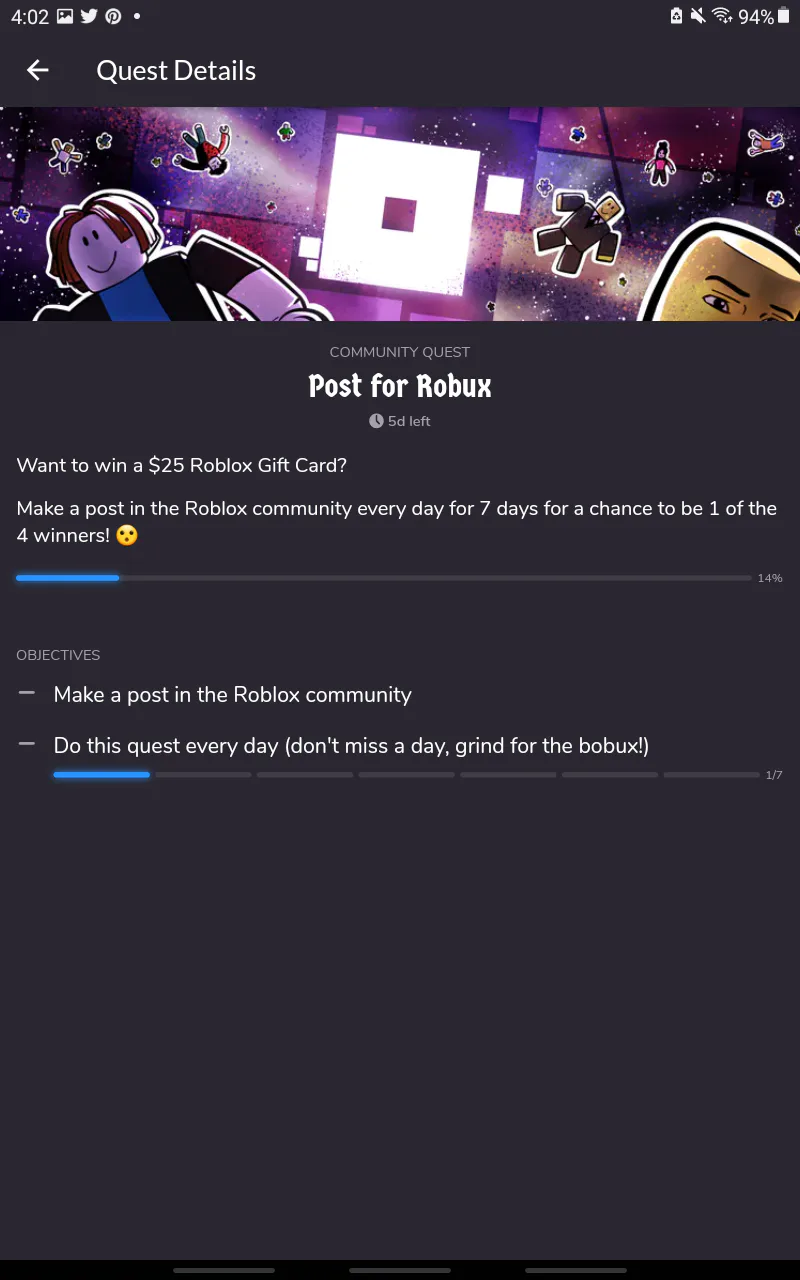The image size is (800, 1280).
Task: Tap the Pinterest notification icon in status bar
Action: click(x=113, y=16)
